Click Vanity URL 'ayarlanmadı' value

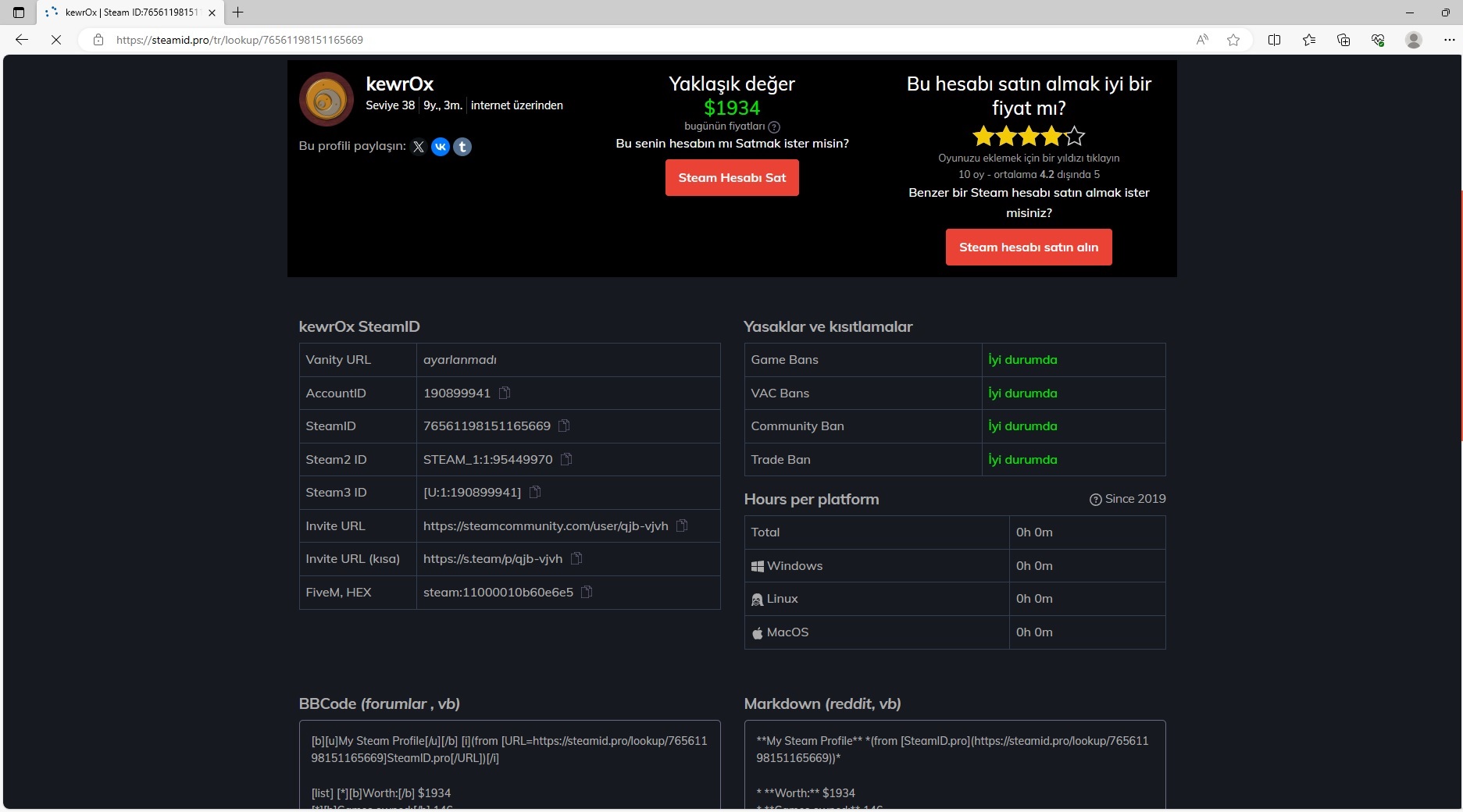coord(459,359)
